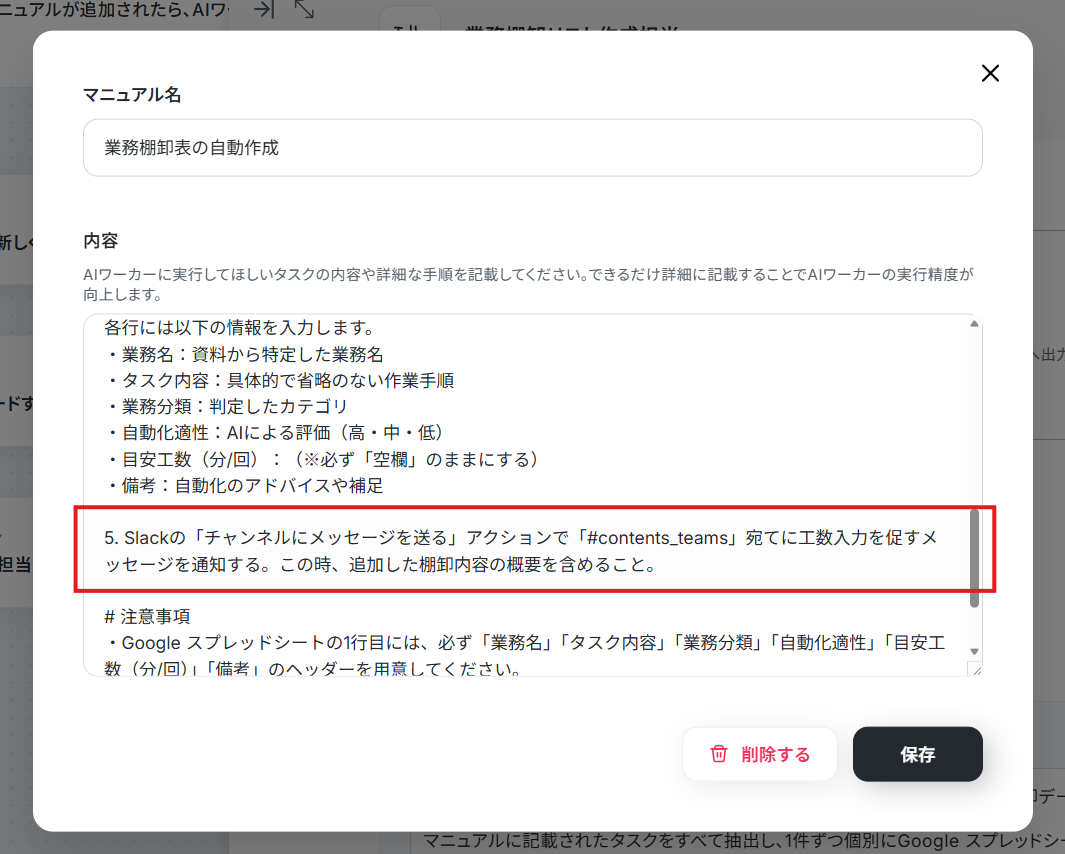This screenshot has height=854, width=1065.
Task: Click the scrollbar down arrow in 内容
Action: 974,652
